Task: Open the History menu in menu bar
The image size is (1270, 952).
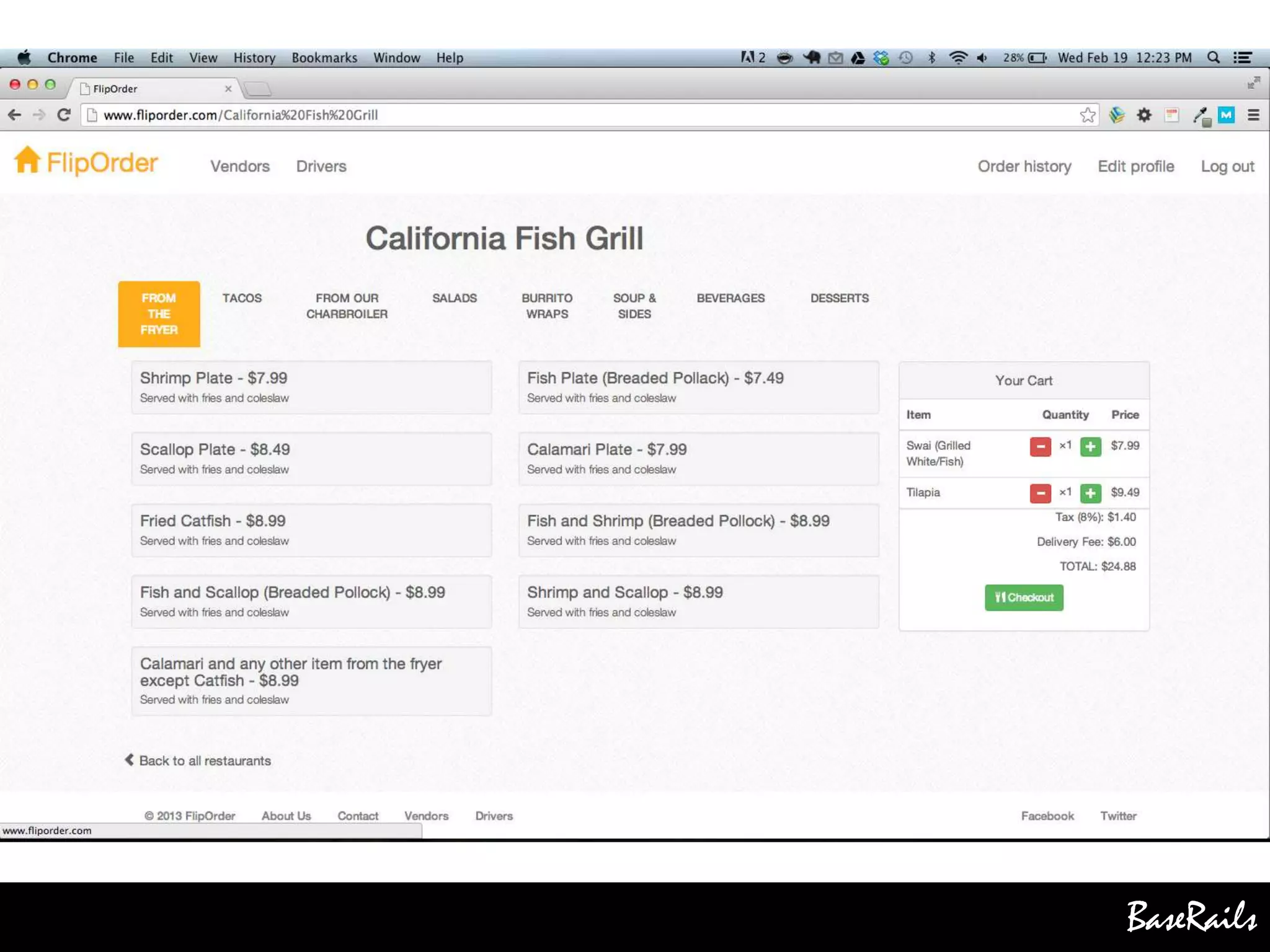Action: [254, 58]
